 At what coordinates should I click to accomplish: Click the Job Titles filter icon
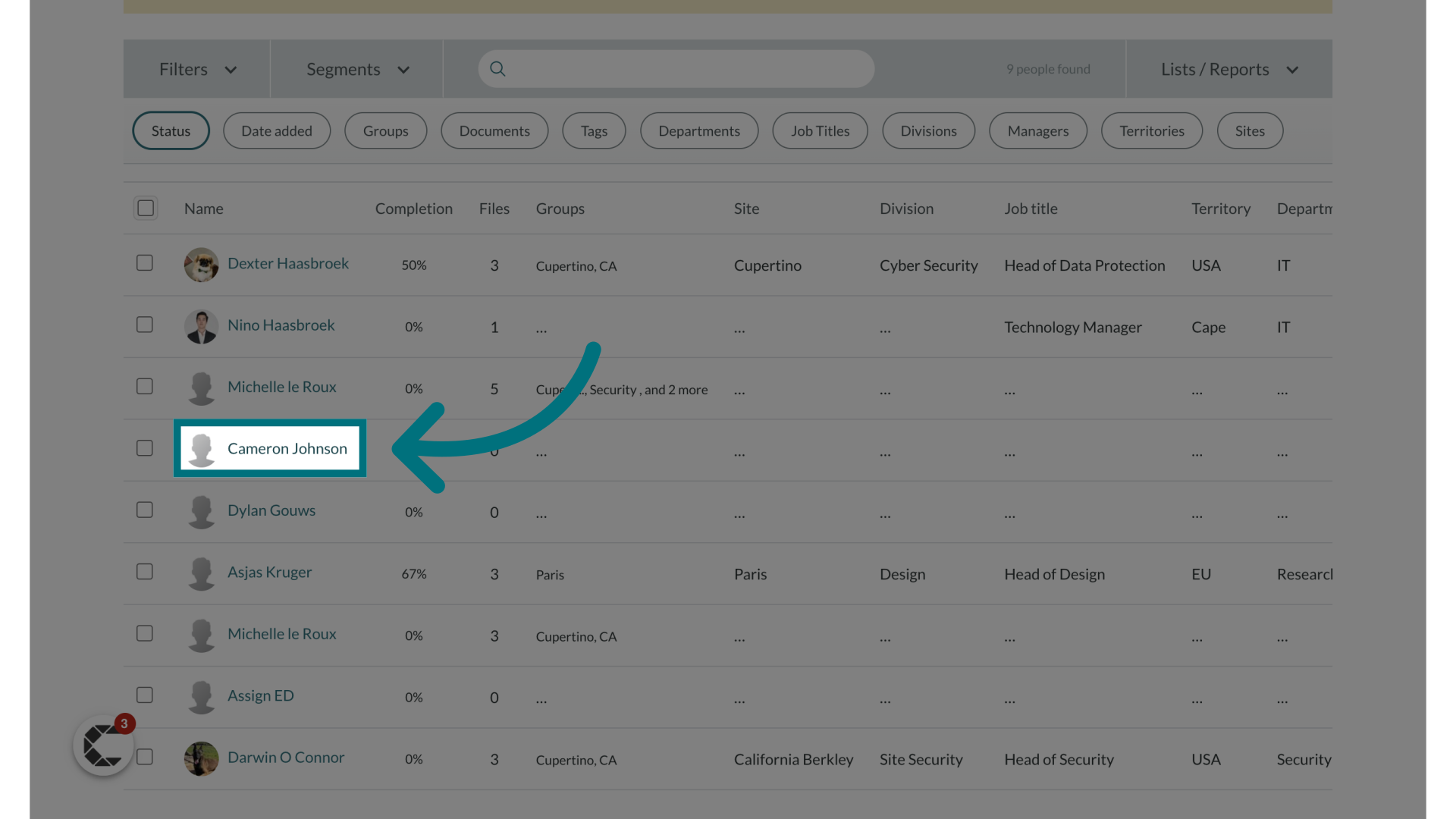coord(820,130)
